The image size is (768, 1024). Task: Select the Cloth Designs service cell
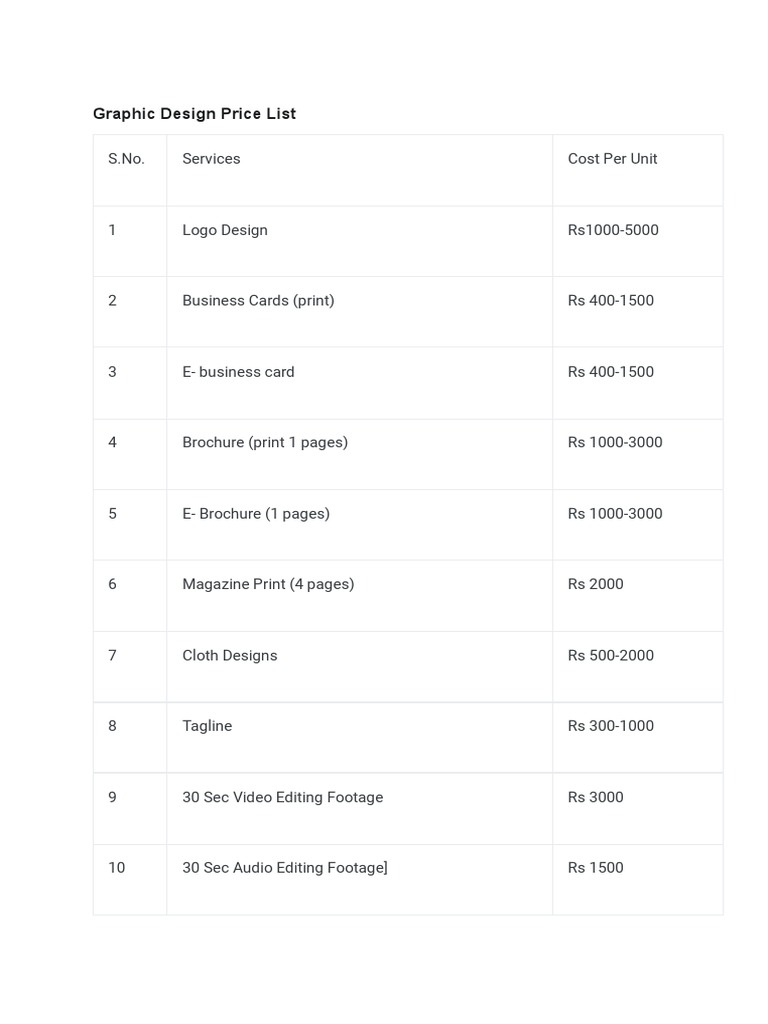point(230,656)
